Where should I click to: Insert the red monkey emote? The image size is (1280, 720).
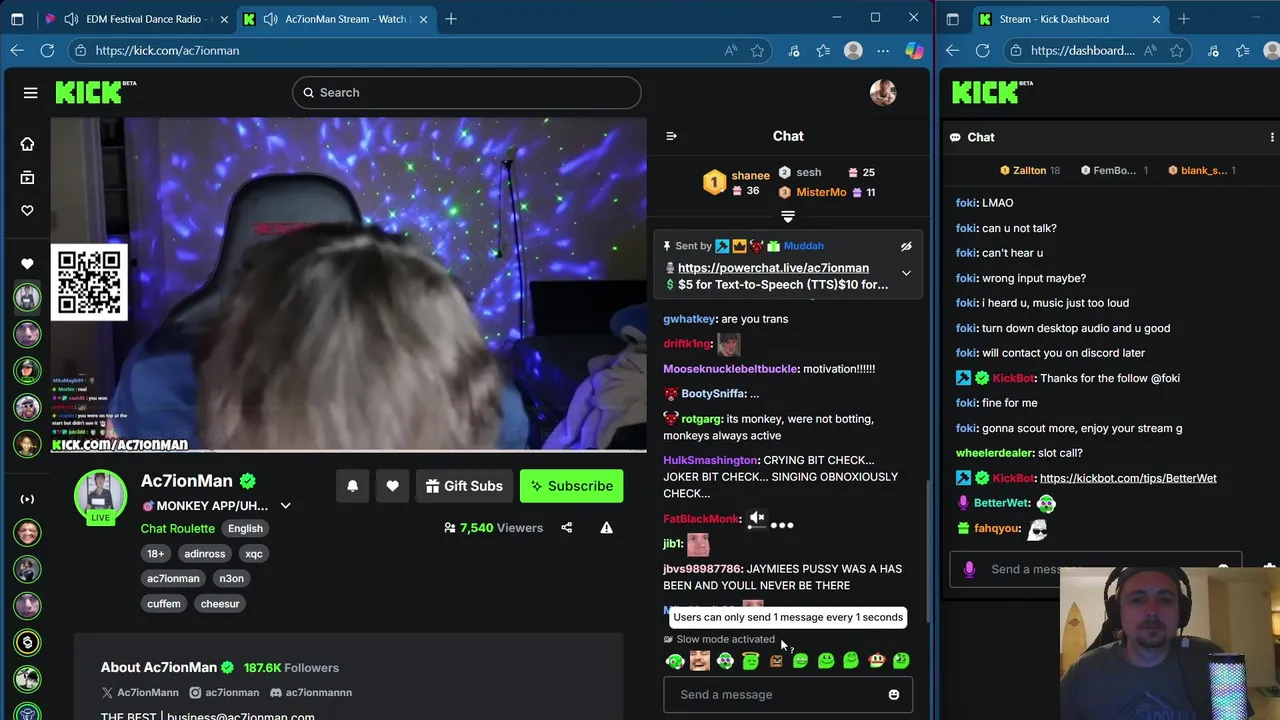[876, 661]
